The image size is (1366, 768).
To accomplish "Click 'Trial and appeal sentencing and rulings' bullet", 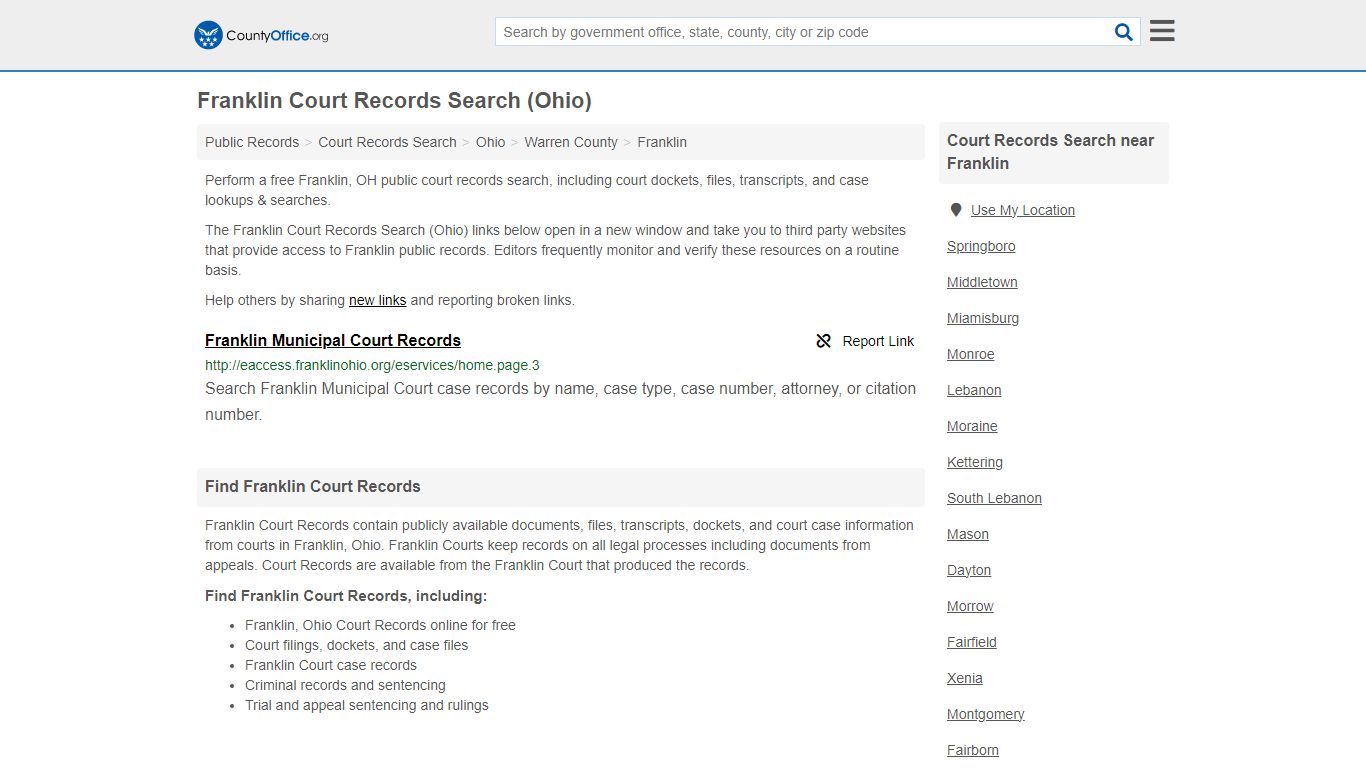I will 367,705.
